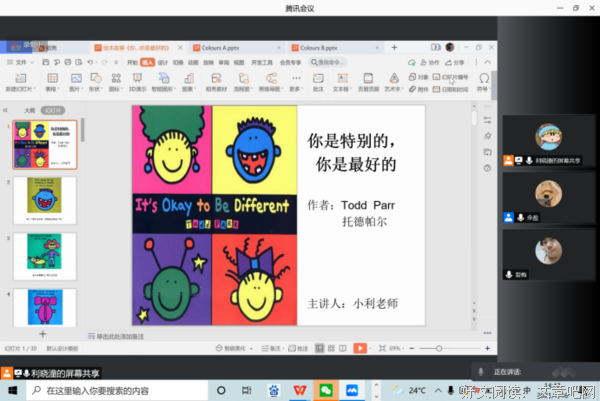
Task: Toggle the Notes (备注) pane button
Action: coord(271,348)
